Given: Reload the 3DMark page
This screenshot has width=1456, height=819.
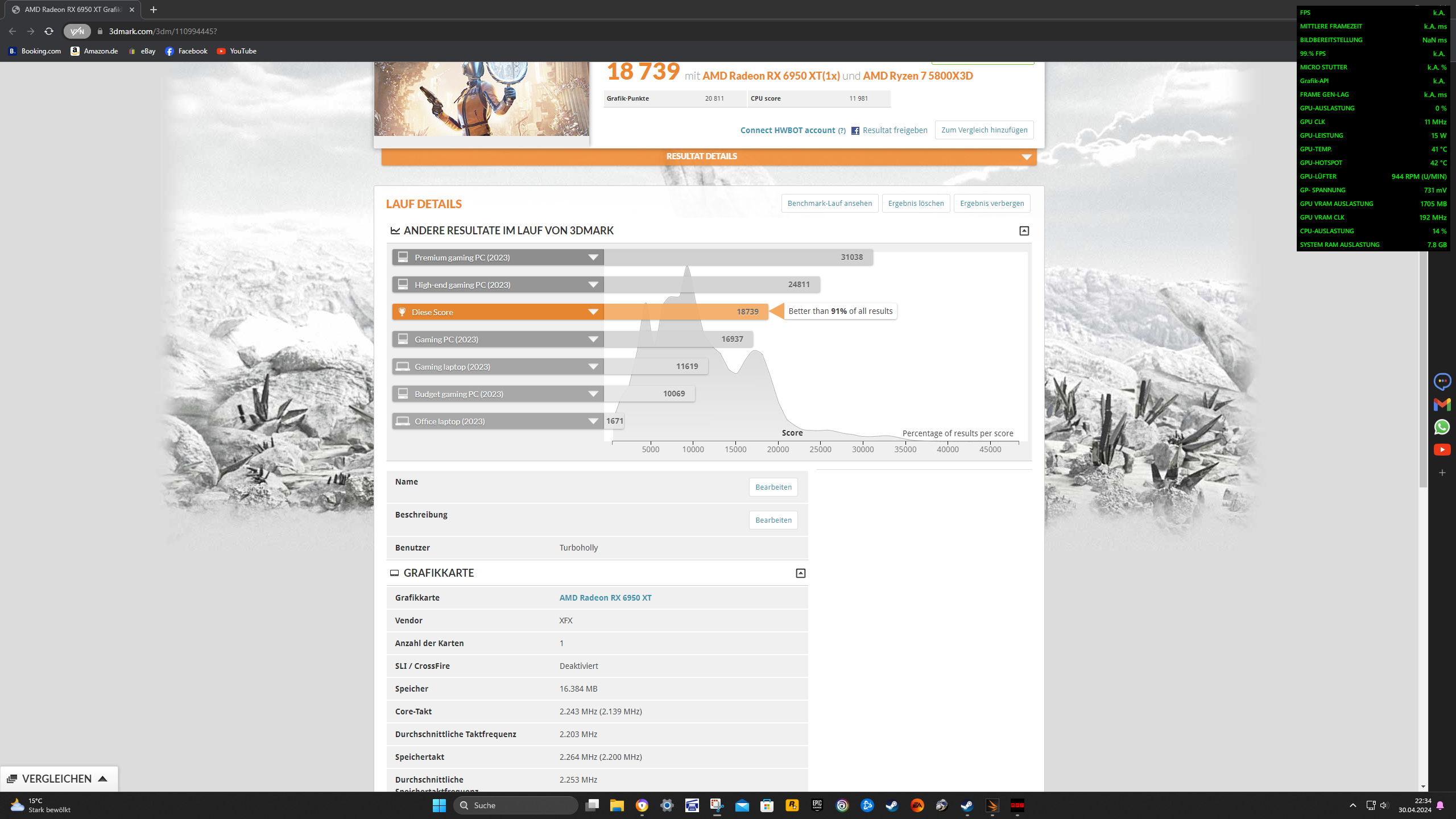Looking at the screenshot, I should (x=49, y=31).
